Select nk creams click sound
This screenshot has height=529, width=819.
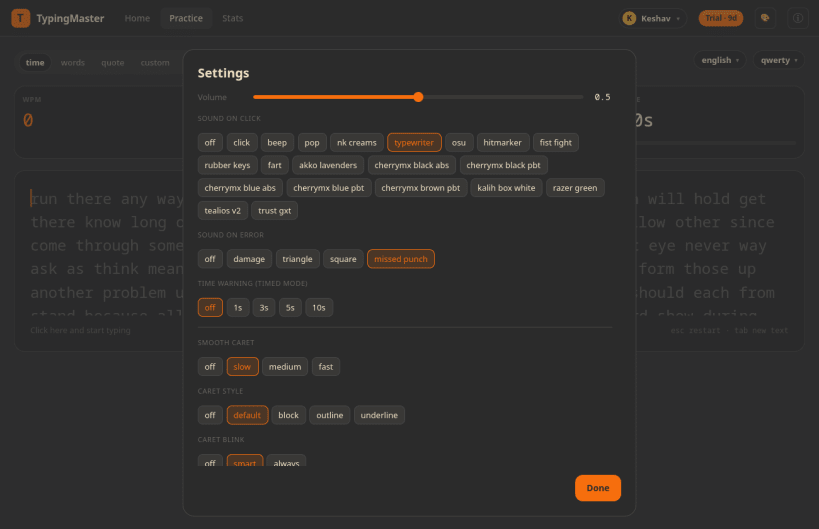(x=357, y=143)
